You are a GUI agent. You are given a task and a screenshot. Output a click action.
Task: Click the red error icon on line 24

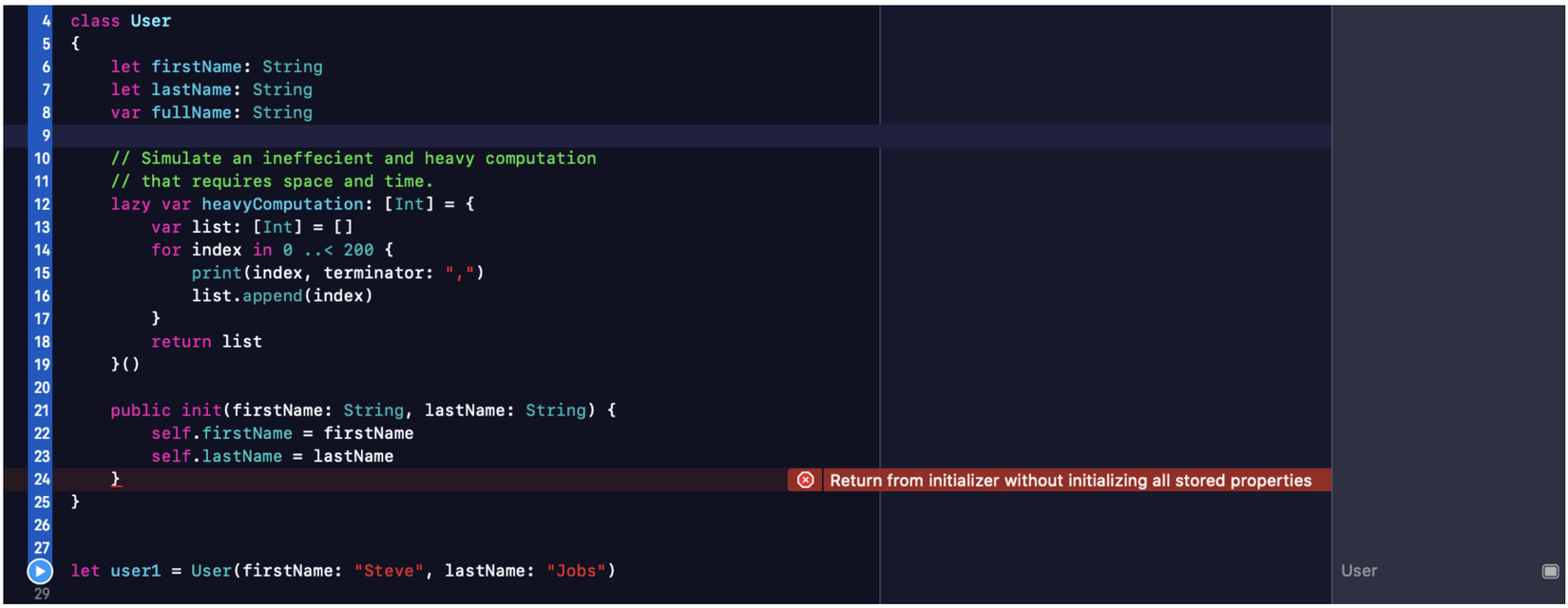pyautogui.click(x=805, y=480)
